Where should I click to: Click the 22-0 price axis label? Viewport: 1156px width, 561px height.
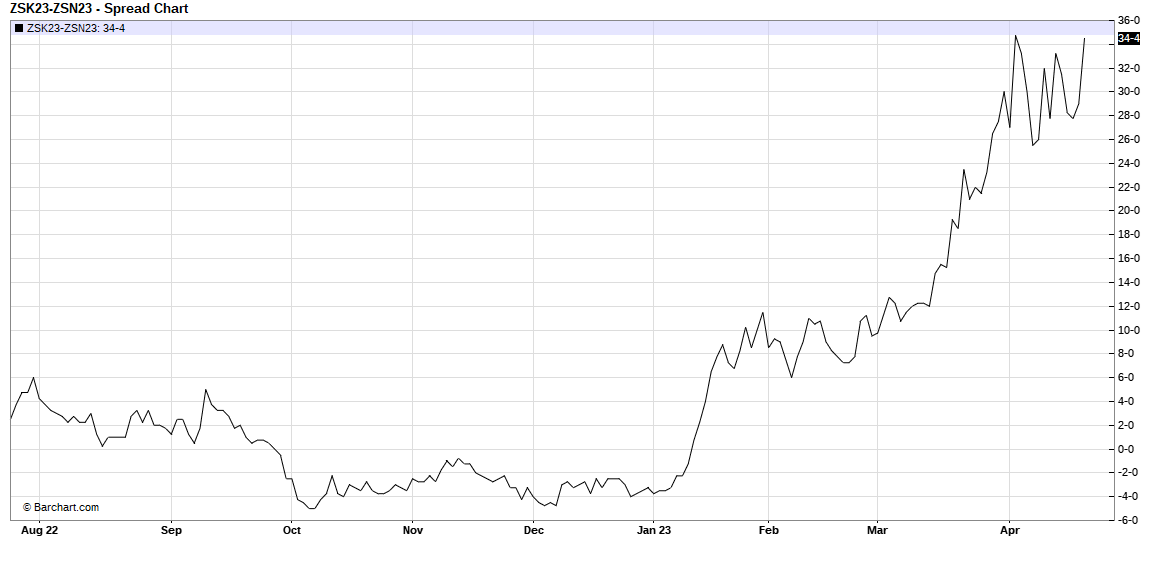tap(1129, 187)
